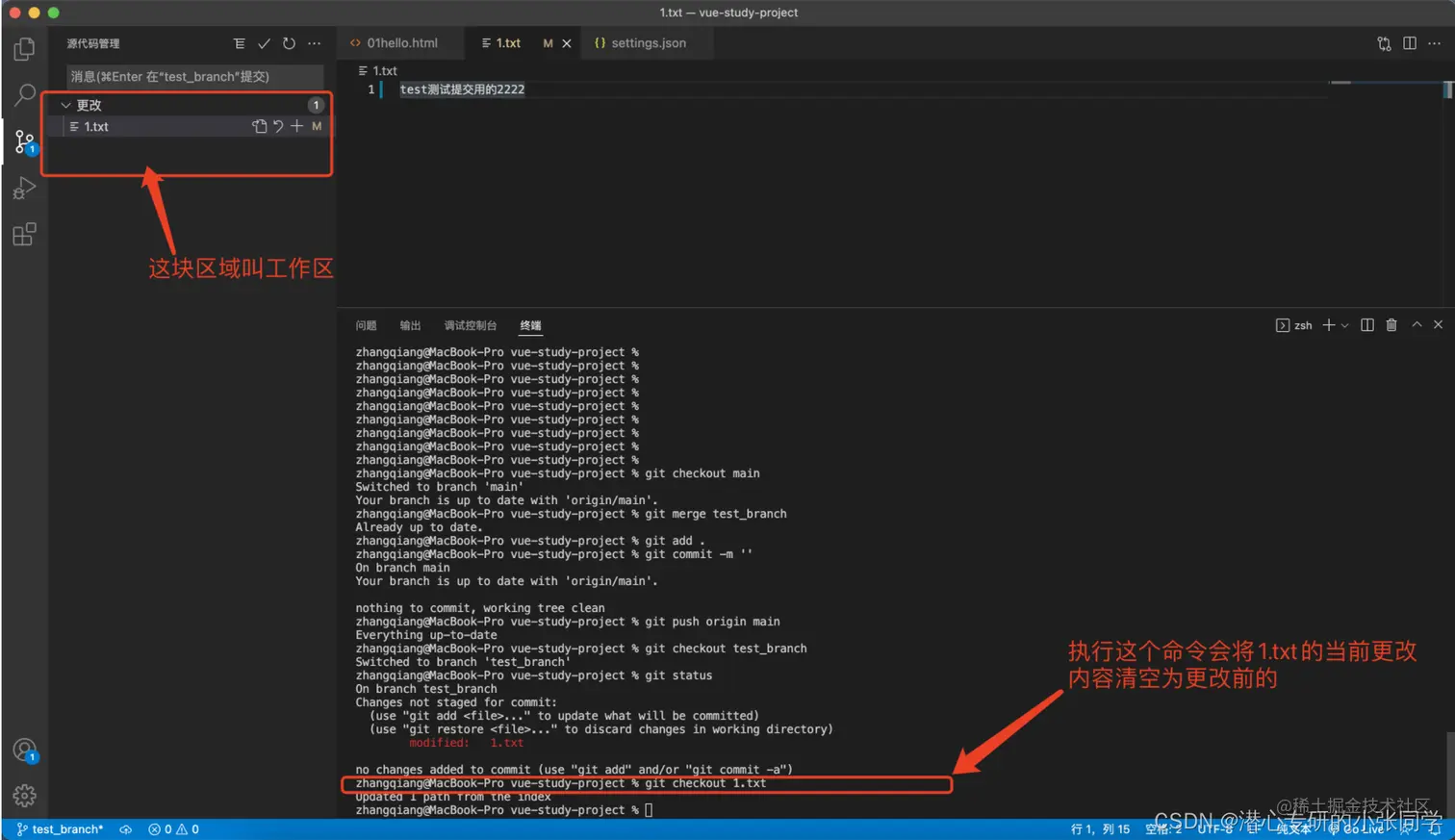Open the Run and Debug view
Image resolution: width=1455 pixels, height=840 pixels.
[24, 188]
